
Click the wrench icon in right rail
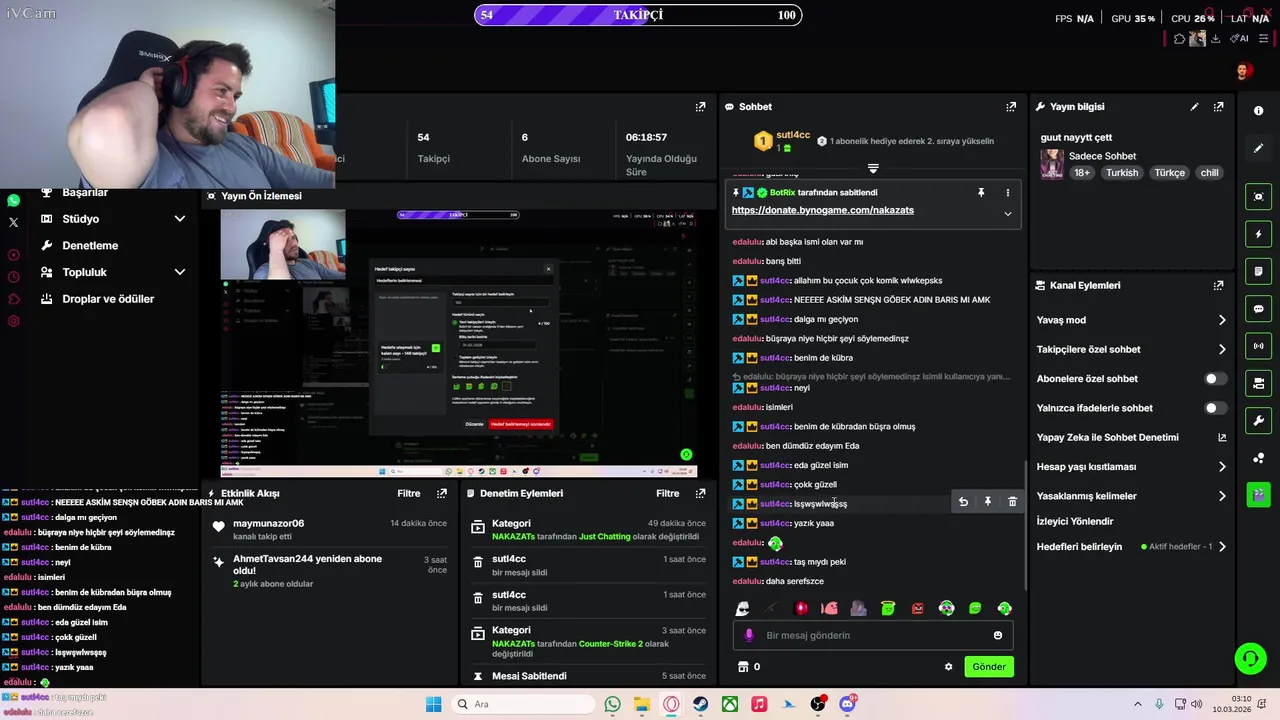tap(1259, 420)
